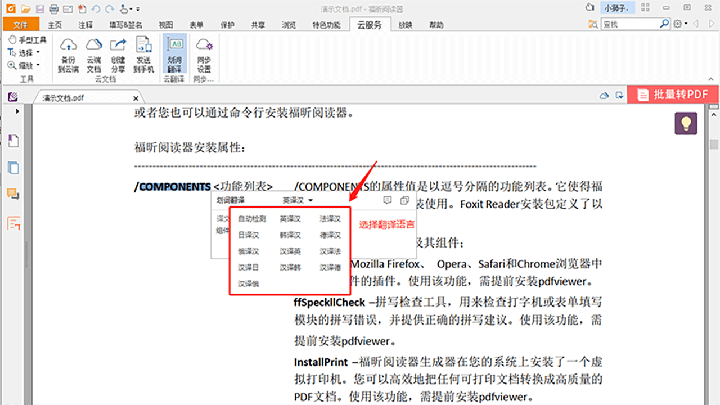Switch to the 视图 view tab
The width and height of the screenshot is (720, 405).
166,25
